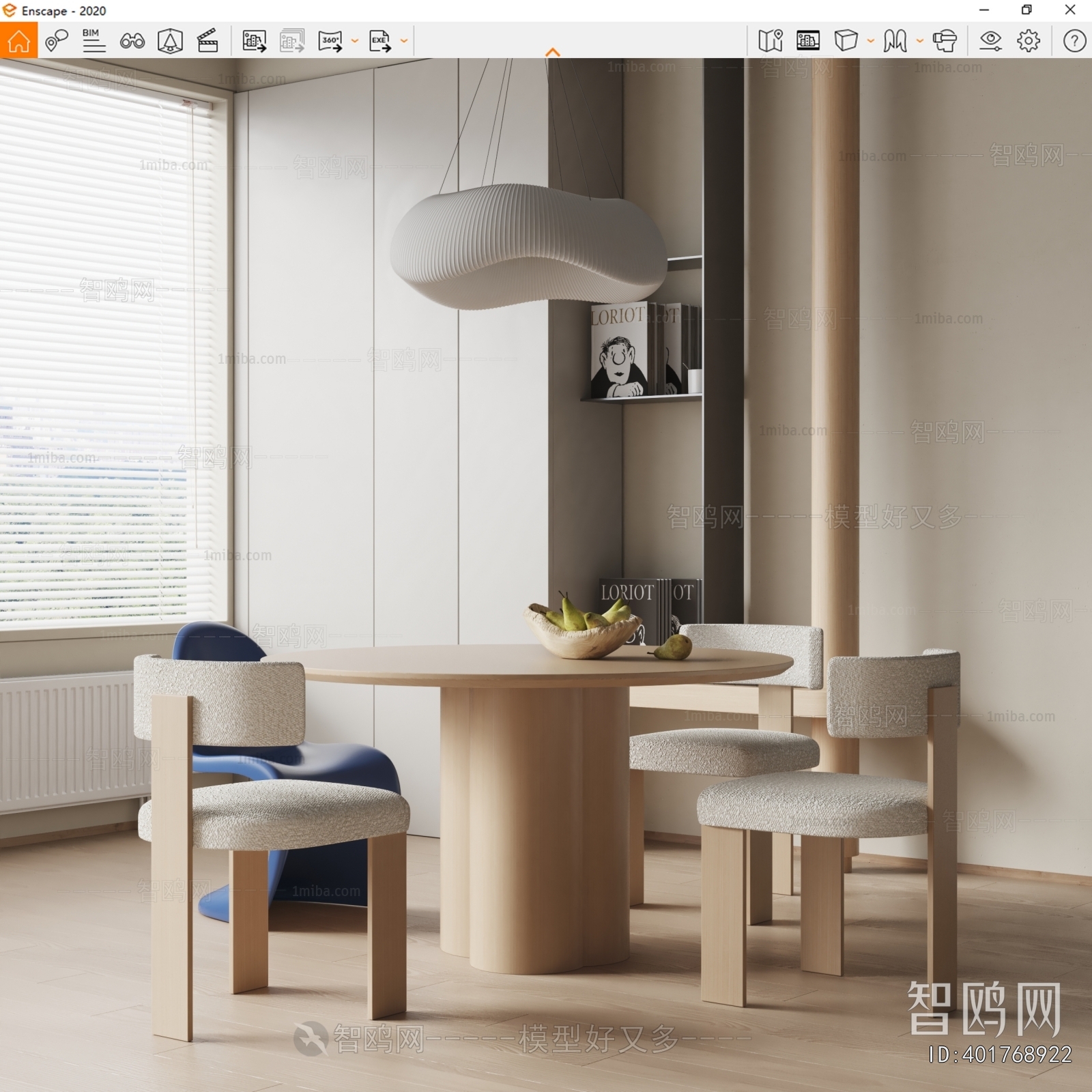This screenshot has height=1092, width=1092.
Task: Export a 360° mono panorama
Action: [330, 41]
